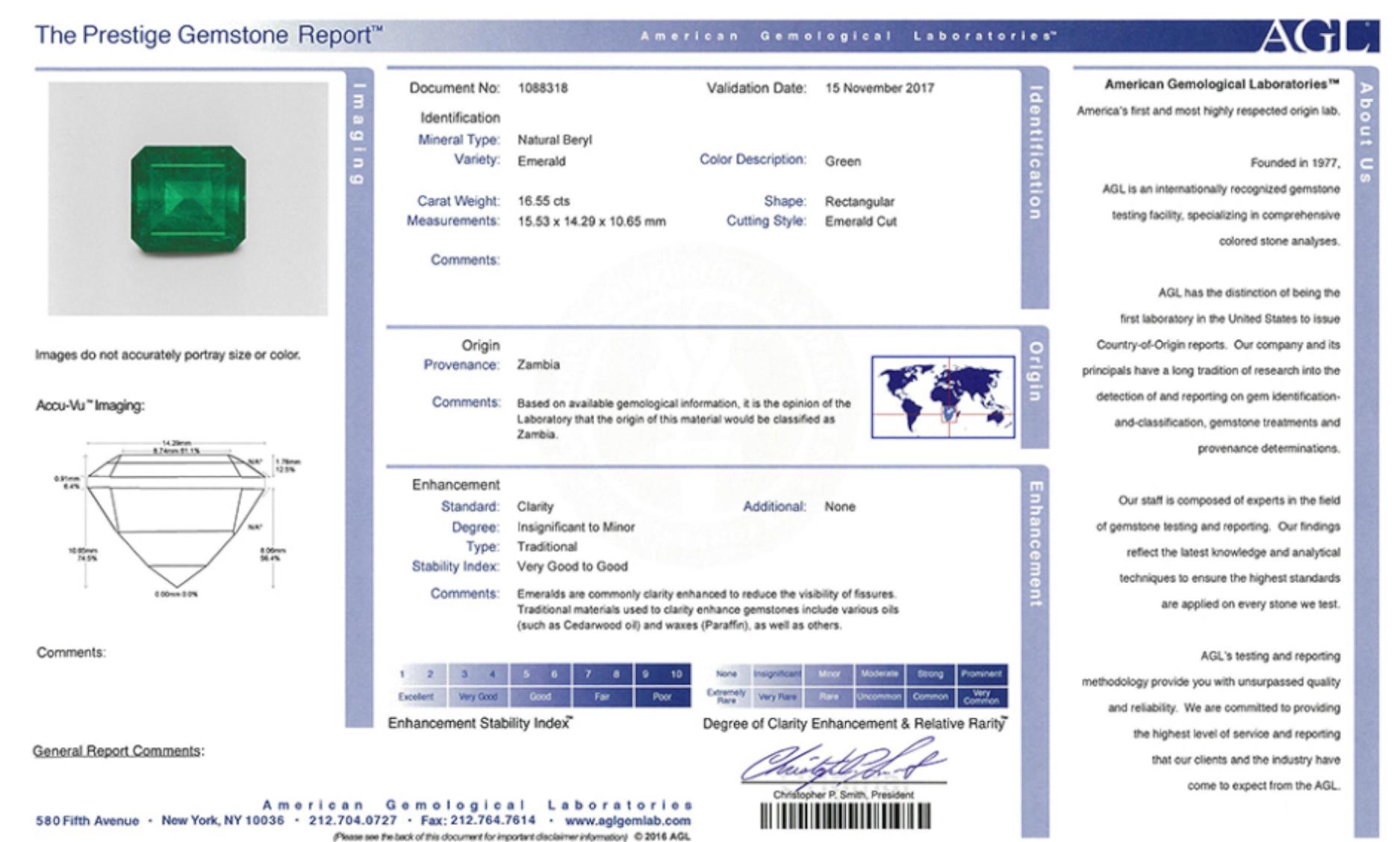This screenshot has width=1400, height=842.
Task: Click the '1 2' stability scale cell
Action: [417, 674]
